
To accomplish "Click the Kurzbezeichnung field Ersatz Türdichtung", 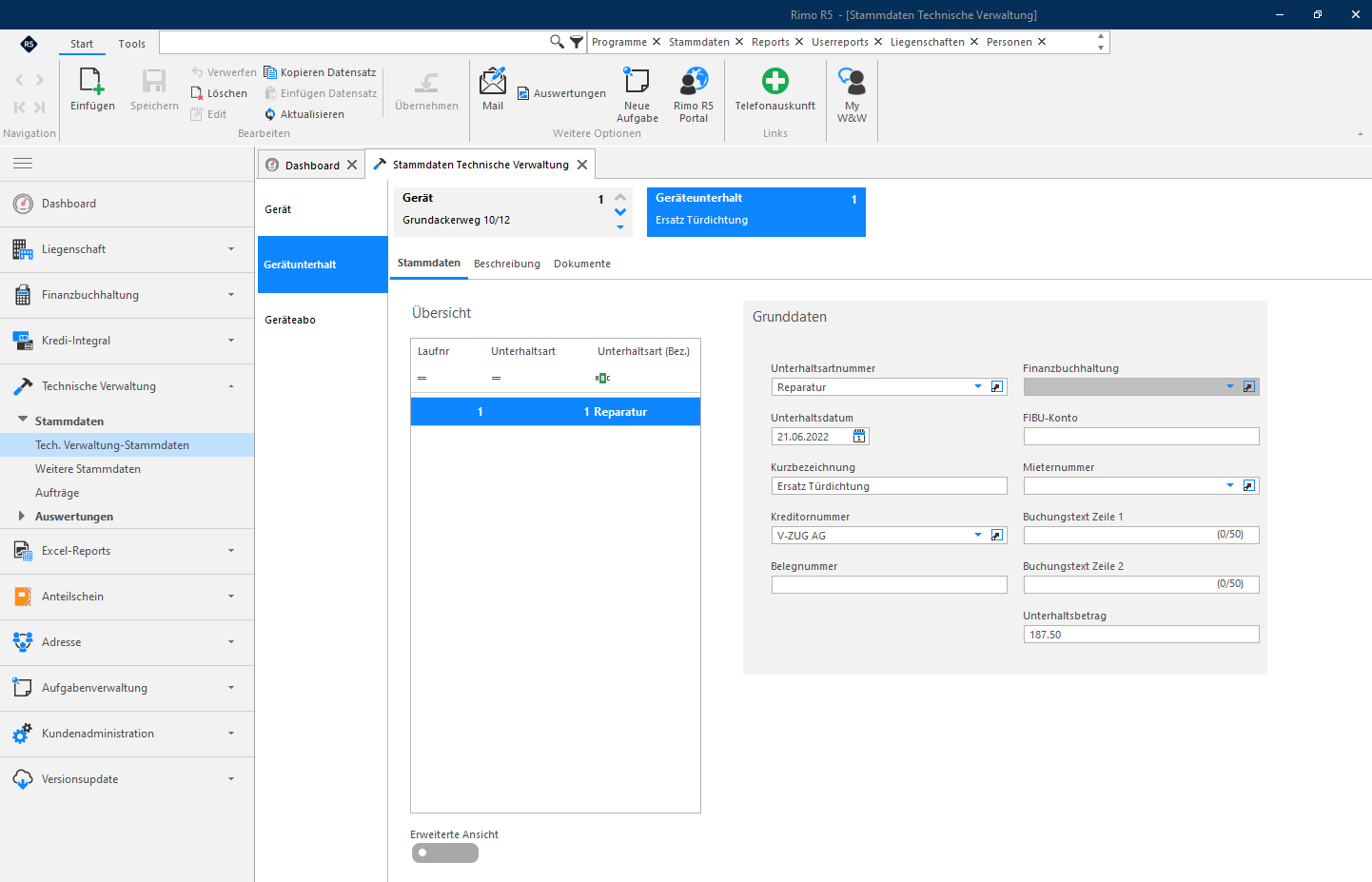I will [x=890, y=486].
